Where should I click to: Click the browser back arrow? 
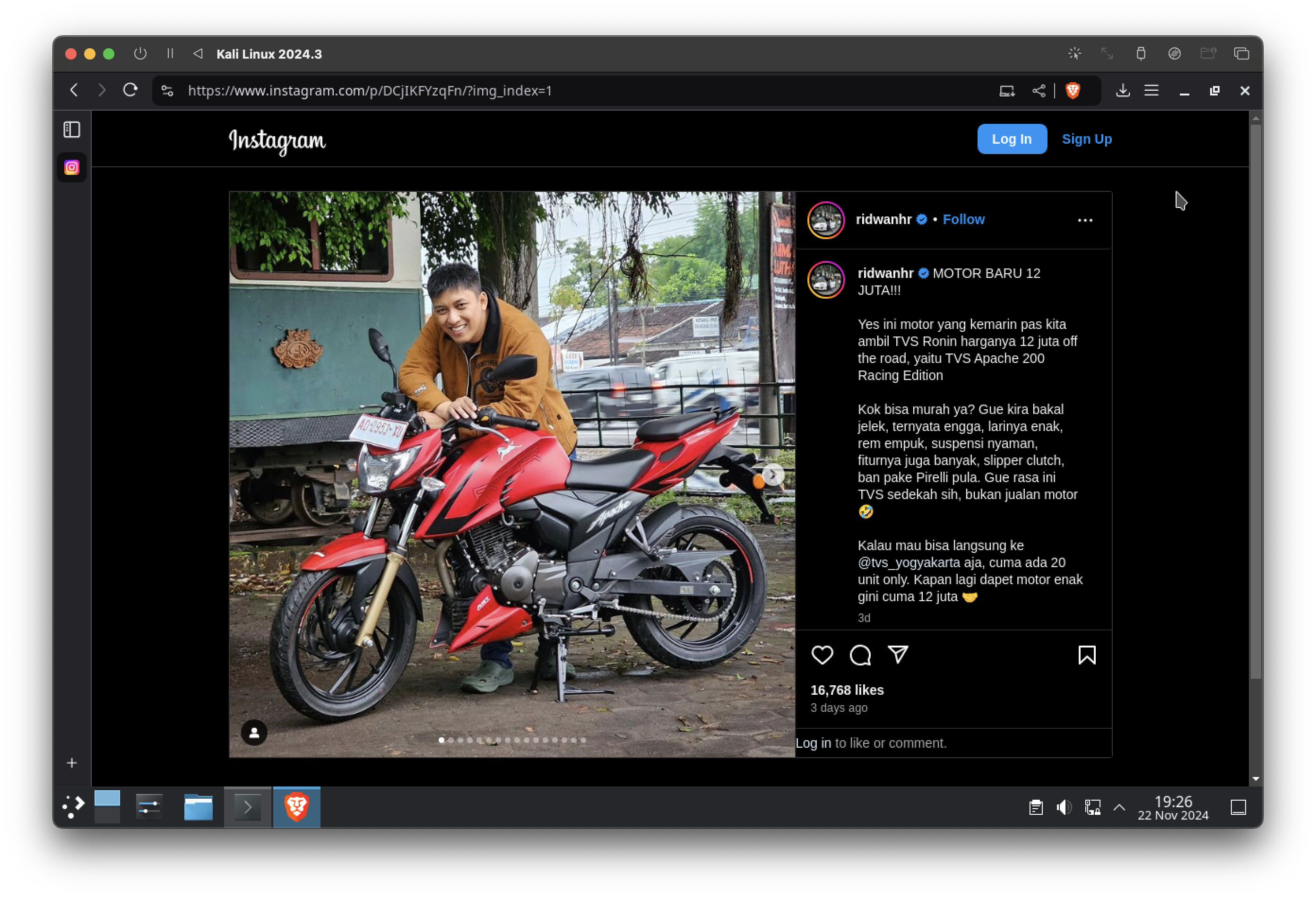point(74,90)
